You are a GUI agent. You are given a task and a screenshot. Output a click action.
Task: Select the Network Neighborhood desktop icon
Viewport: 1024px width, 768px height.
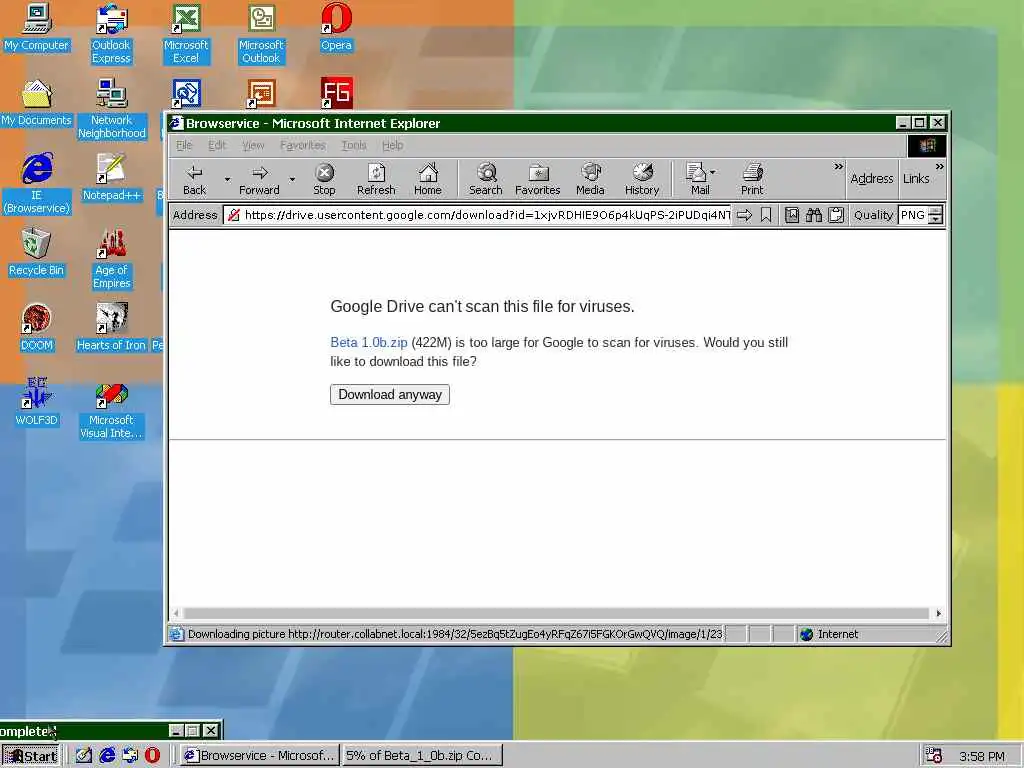coord(111,109)
